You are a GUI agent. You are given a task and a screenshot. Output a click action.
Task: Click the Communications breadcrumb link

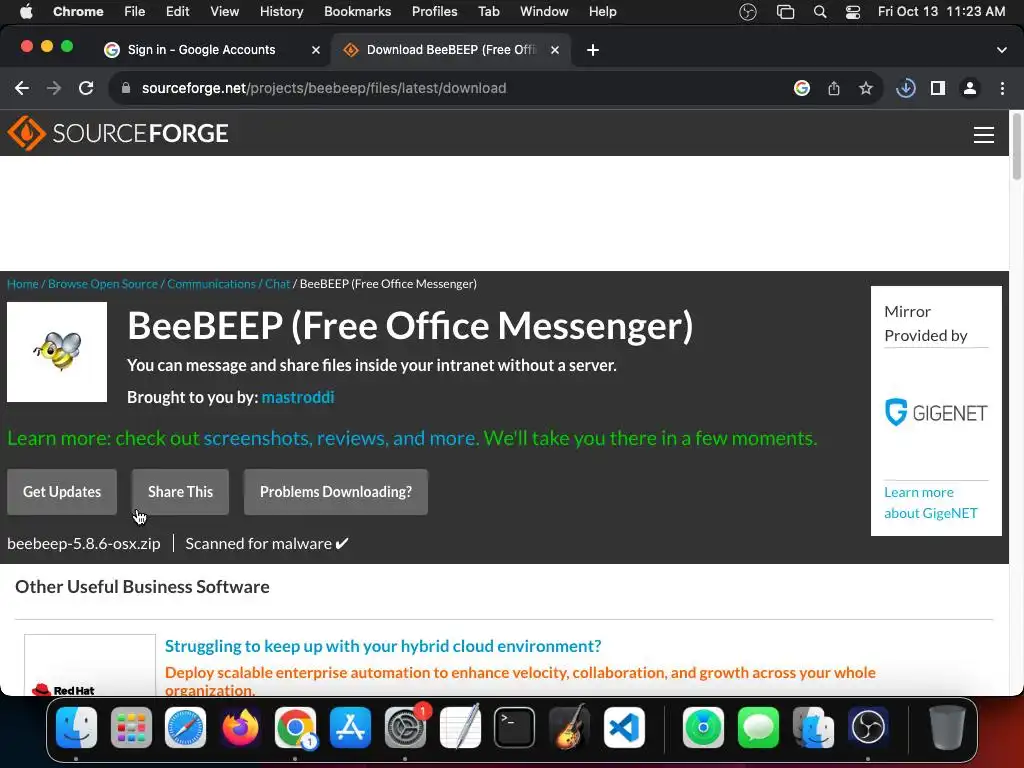click(212, 284)
